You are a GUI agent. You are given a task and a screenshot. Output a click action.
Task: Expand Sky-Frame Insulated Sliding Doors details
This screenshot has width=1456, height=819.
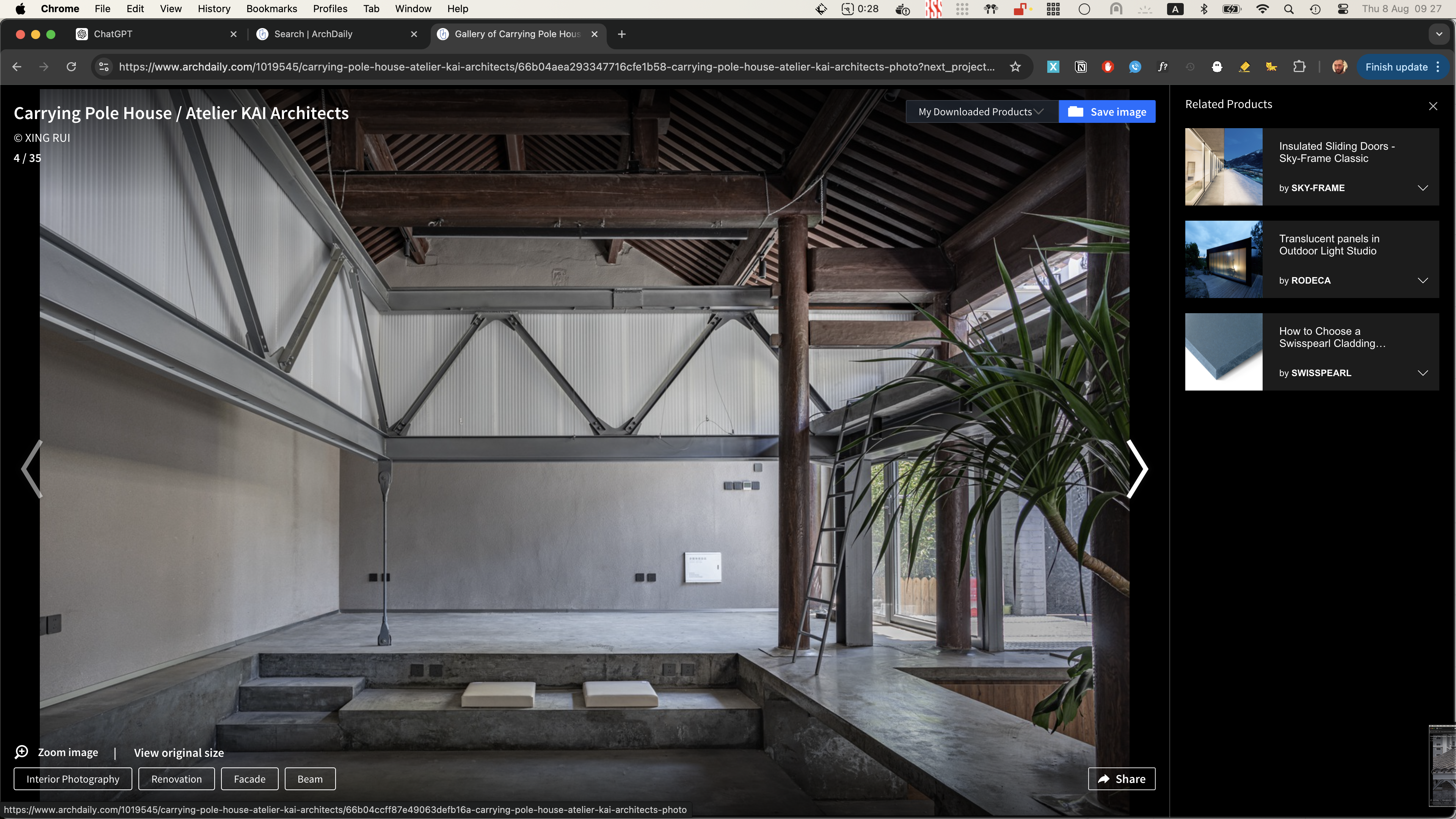[x=1423, y=188]
